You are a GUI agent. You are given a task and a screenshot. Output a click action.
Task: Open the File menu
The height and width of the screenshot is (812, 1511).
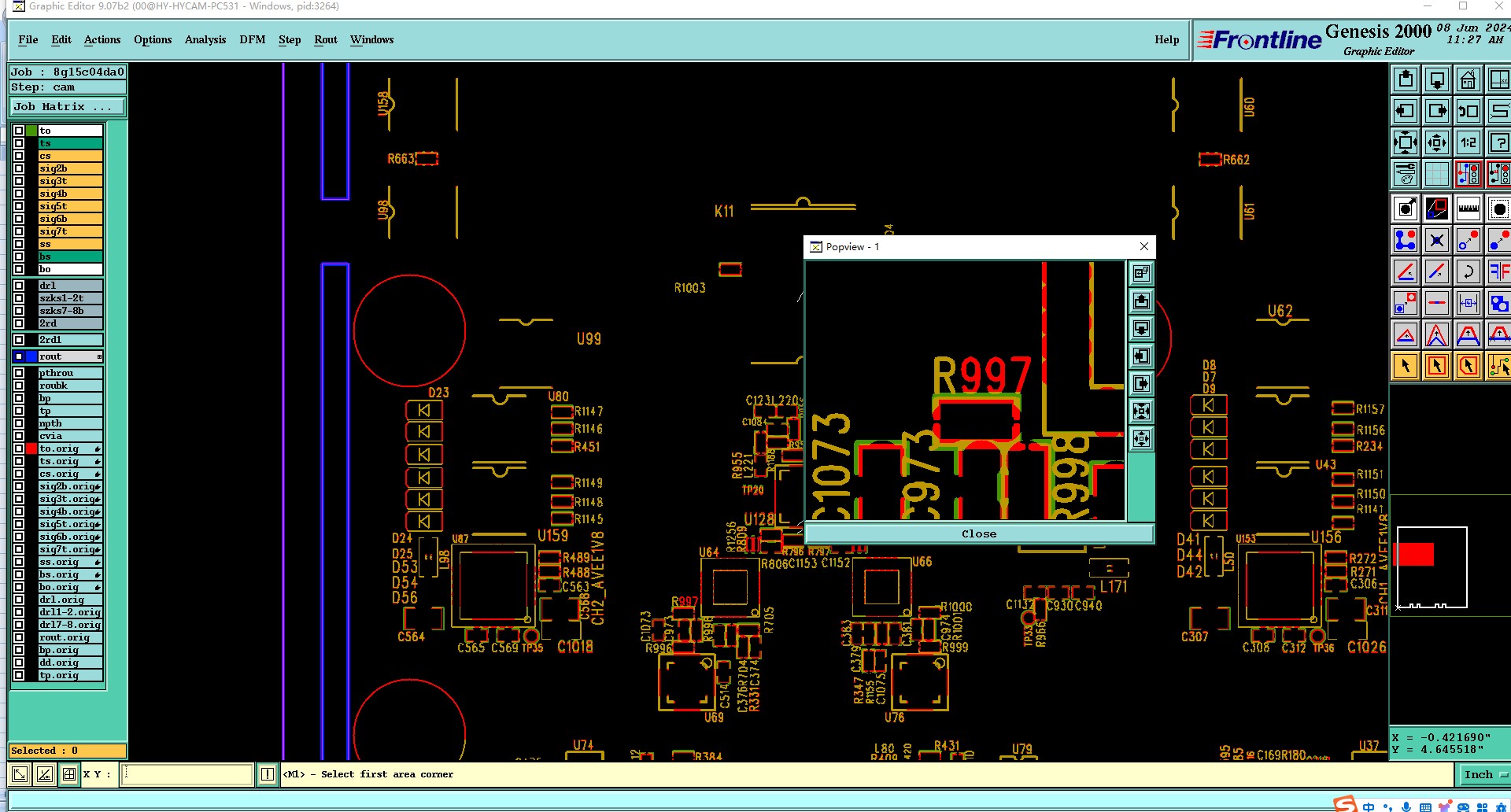[x=28, y=39]
